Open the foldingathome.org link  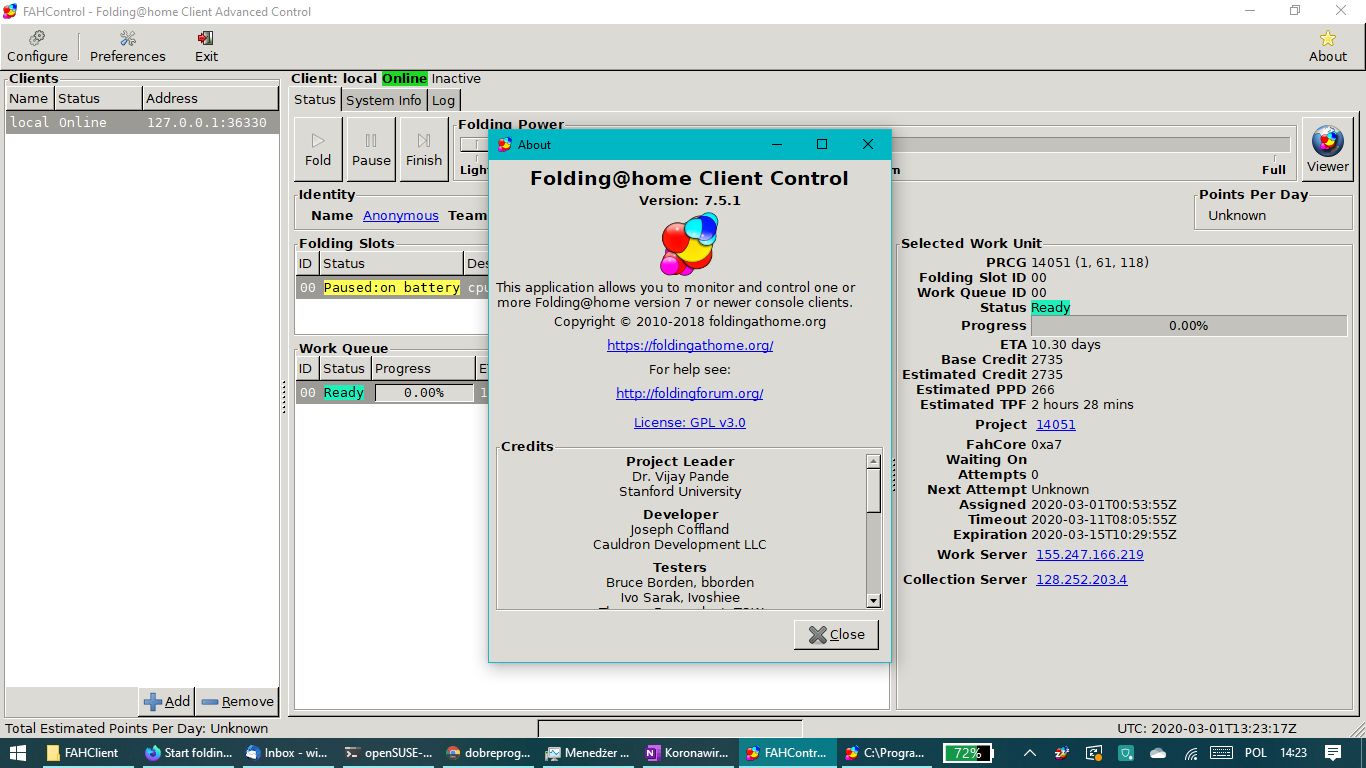tap(690, 345)
